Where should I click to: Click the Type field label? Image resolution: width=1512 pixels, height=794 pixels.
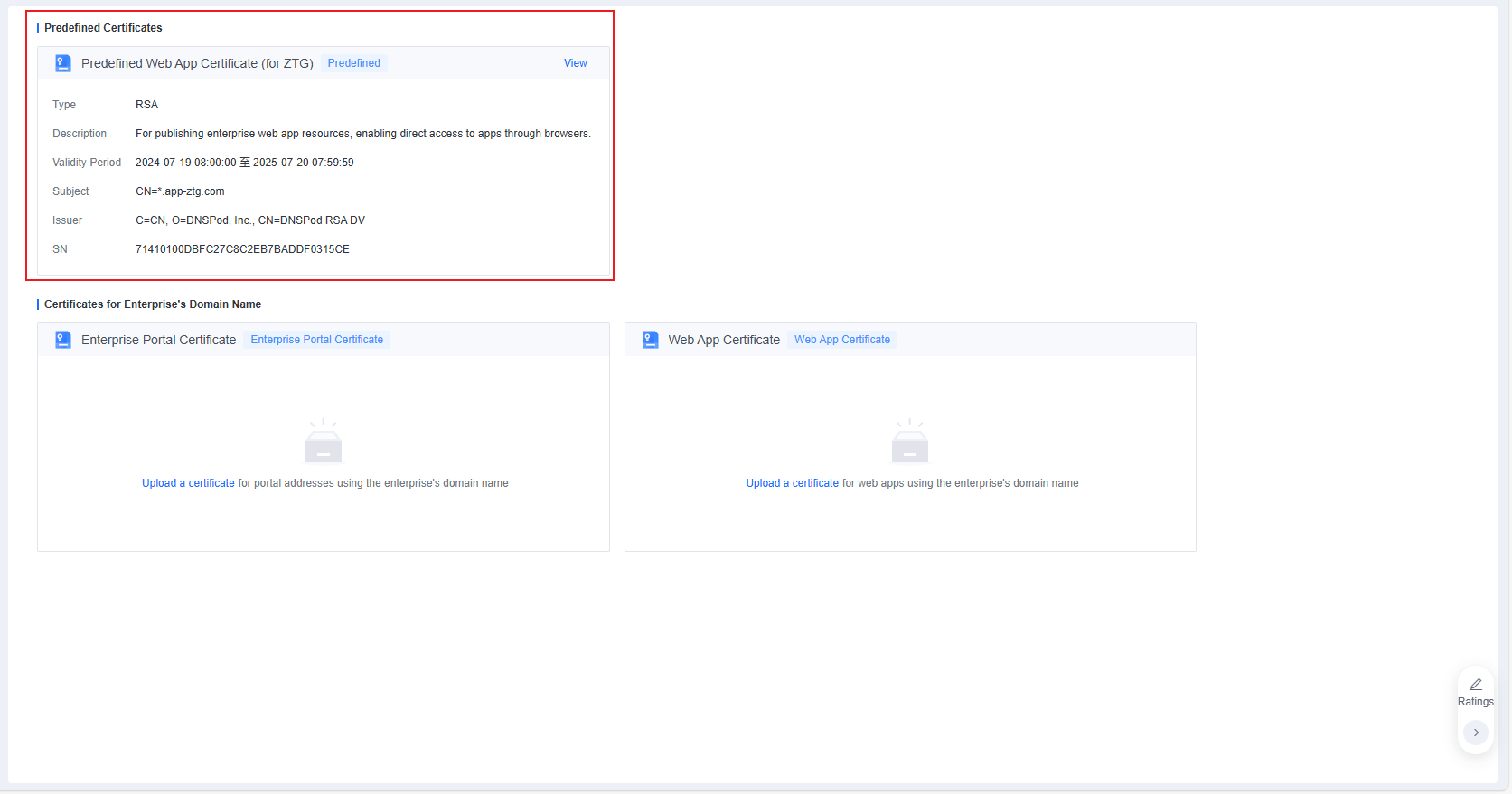[x=64, y=105]
